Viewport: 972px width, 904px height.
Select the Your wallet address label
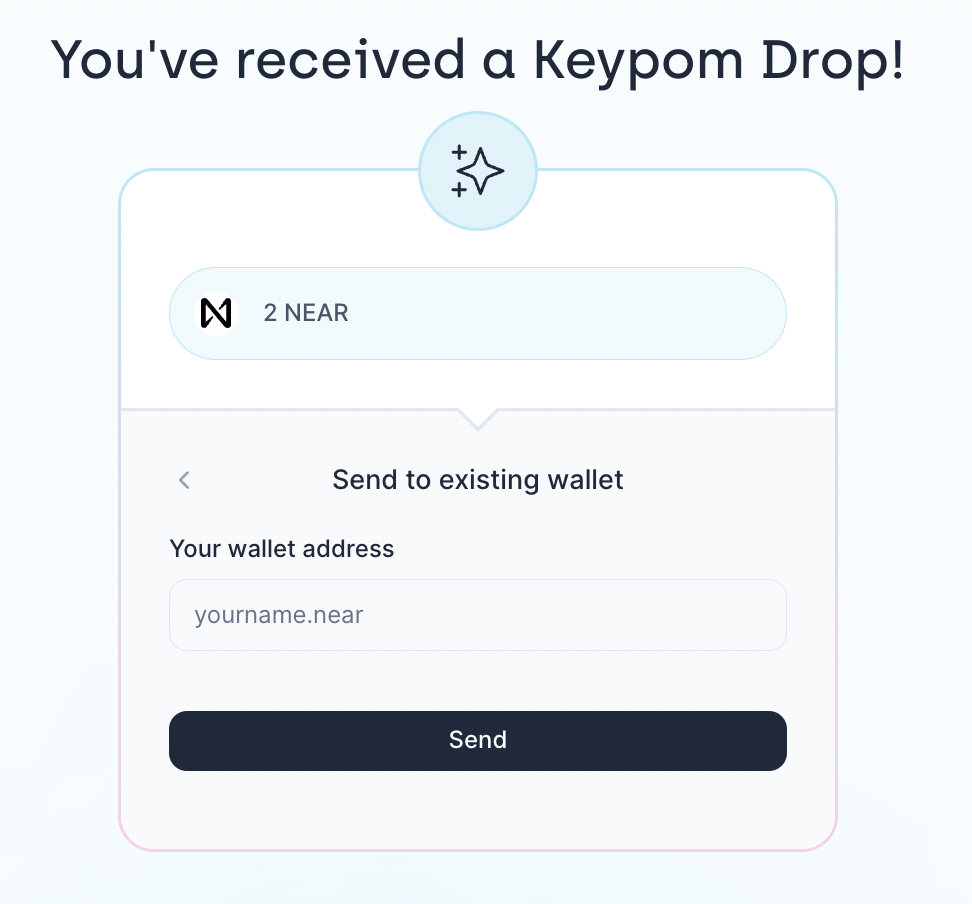point(281,549)
